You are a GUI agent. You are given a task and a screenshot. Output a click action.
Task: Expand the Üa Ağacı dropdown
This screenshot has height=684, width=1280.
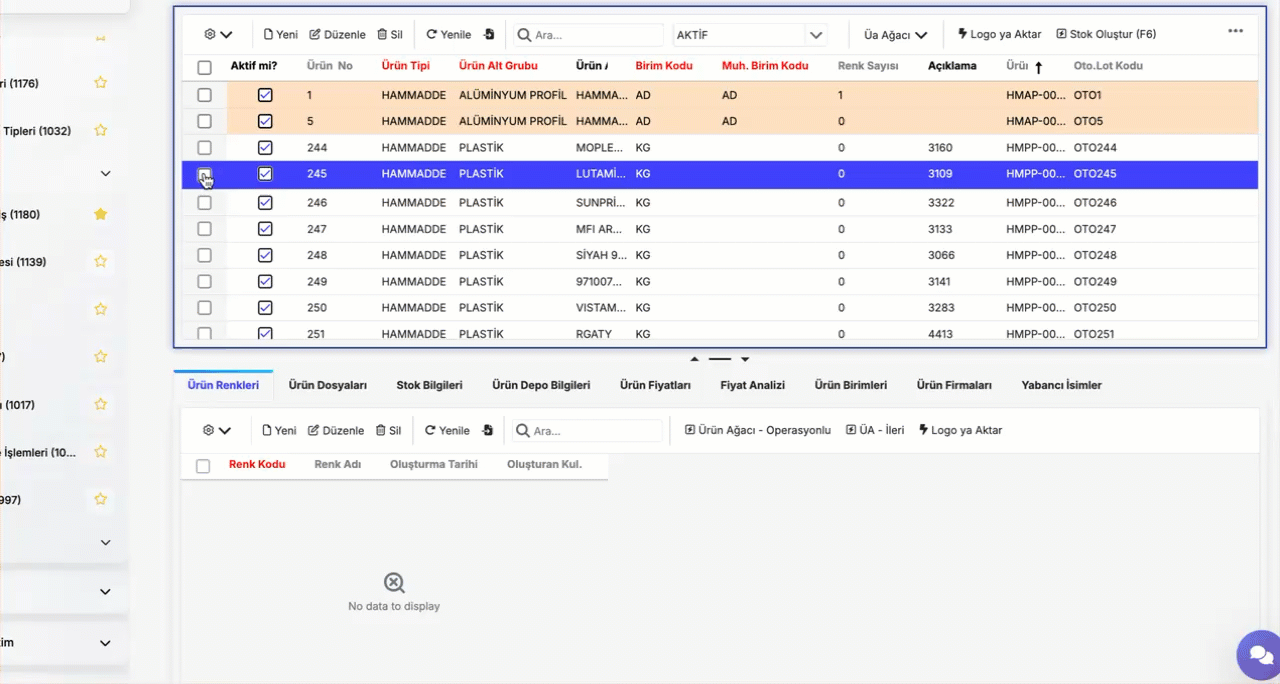tap(895, 35)
